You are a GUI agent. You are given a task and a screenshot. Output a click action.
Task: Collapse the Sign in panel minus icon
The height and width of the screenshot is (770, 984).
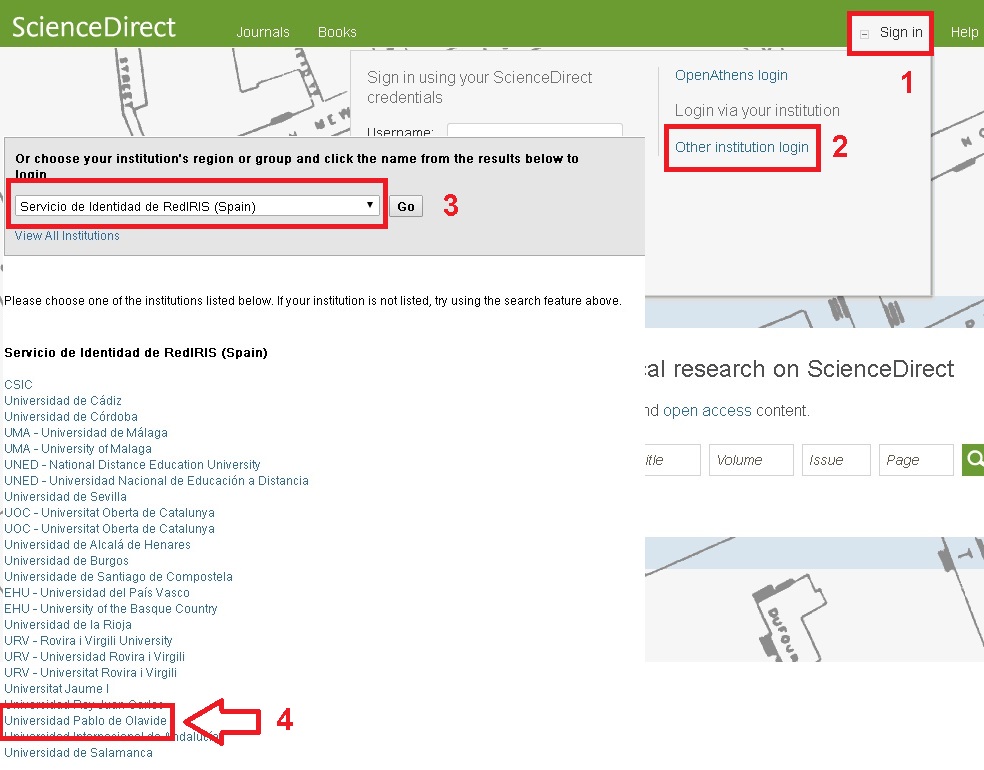pyautogui.click(x=864, y=35)
